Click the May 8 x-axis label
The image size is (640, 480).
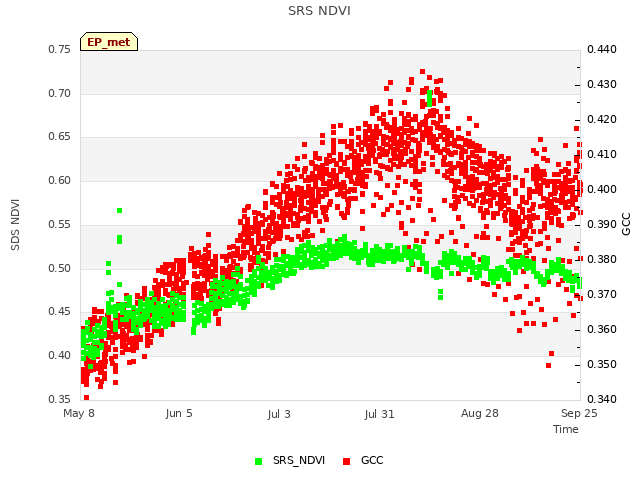(x=79, y=413)
